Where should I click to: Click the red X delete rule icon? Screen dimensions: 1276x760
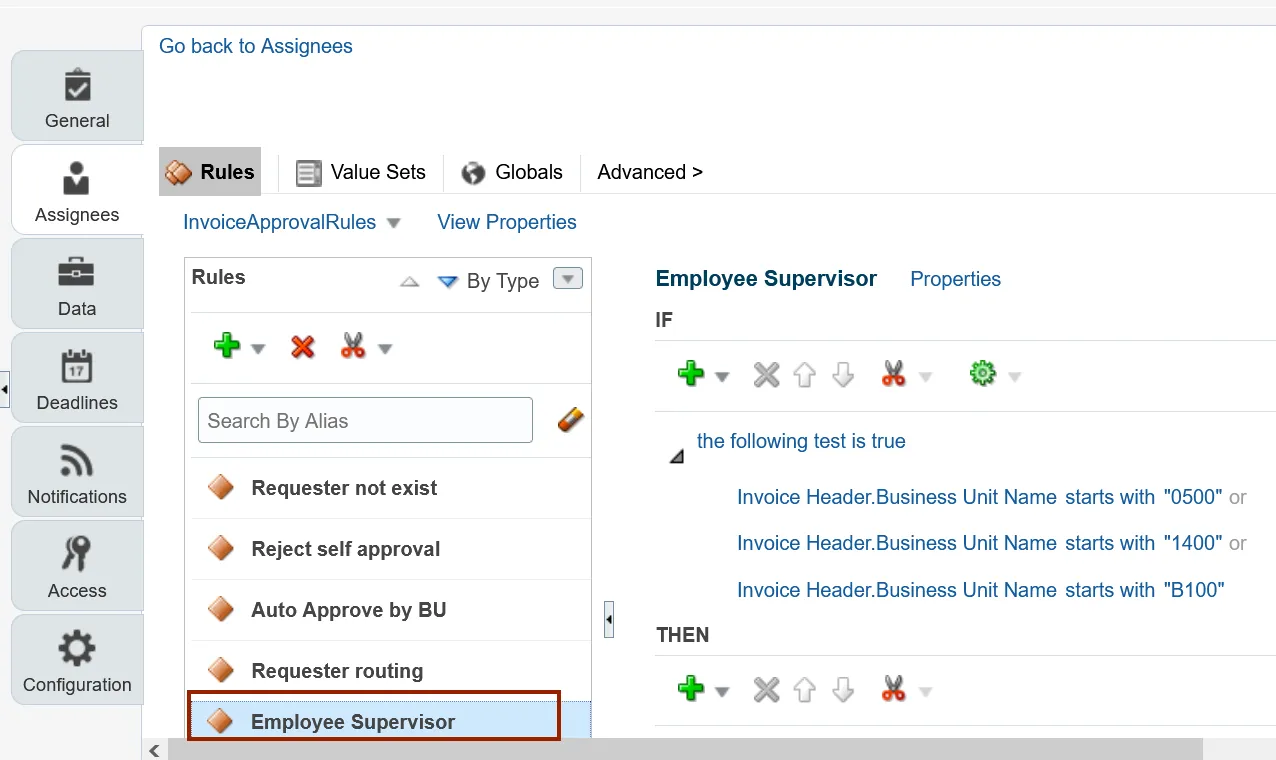(x=302, y=347)
